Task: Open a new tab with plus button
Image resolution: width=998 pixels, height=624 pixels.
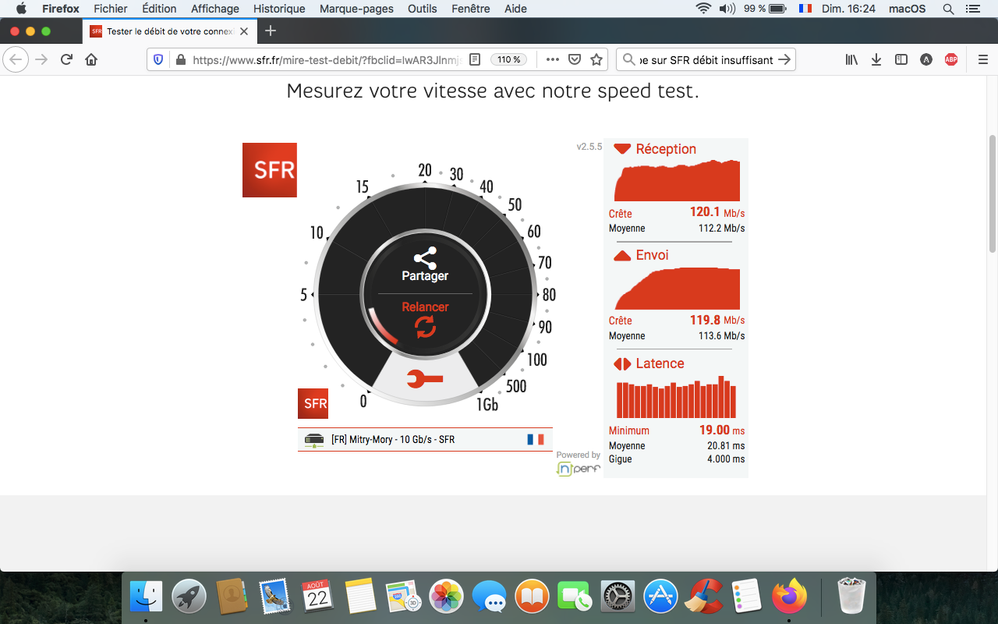Action: (270, 31)
